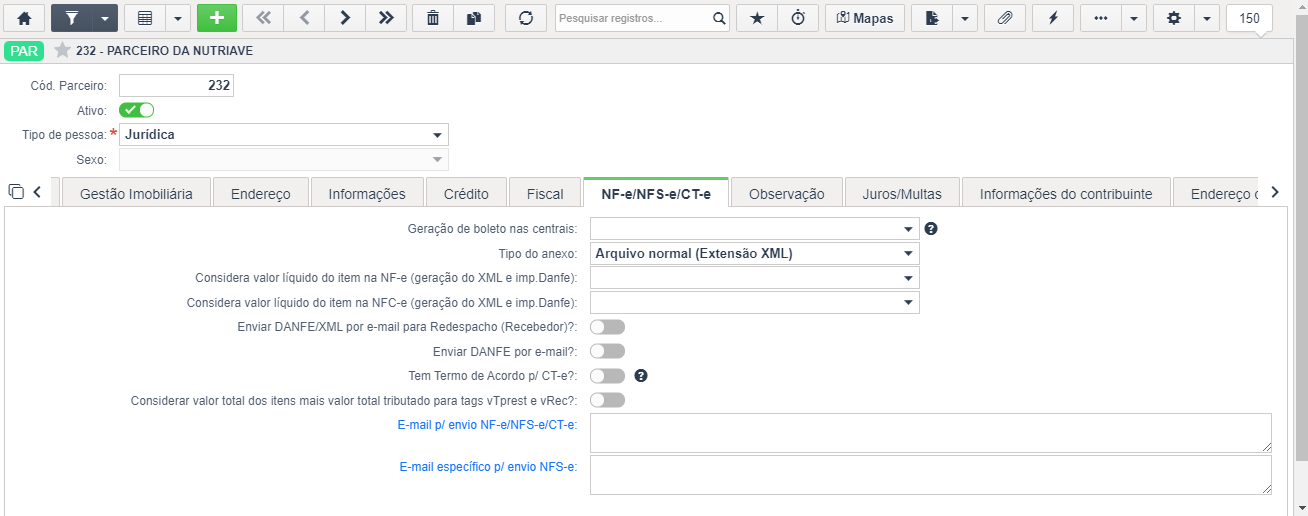Expand the settings gear dropdown arrow

tap(1206, 18)
